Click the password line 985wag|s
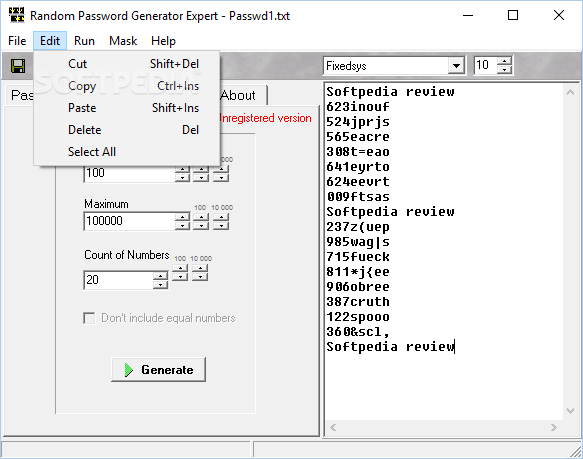This screenshot has width=583, height=459. 358,242
